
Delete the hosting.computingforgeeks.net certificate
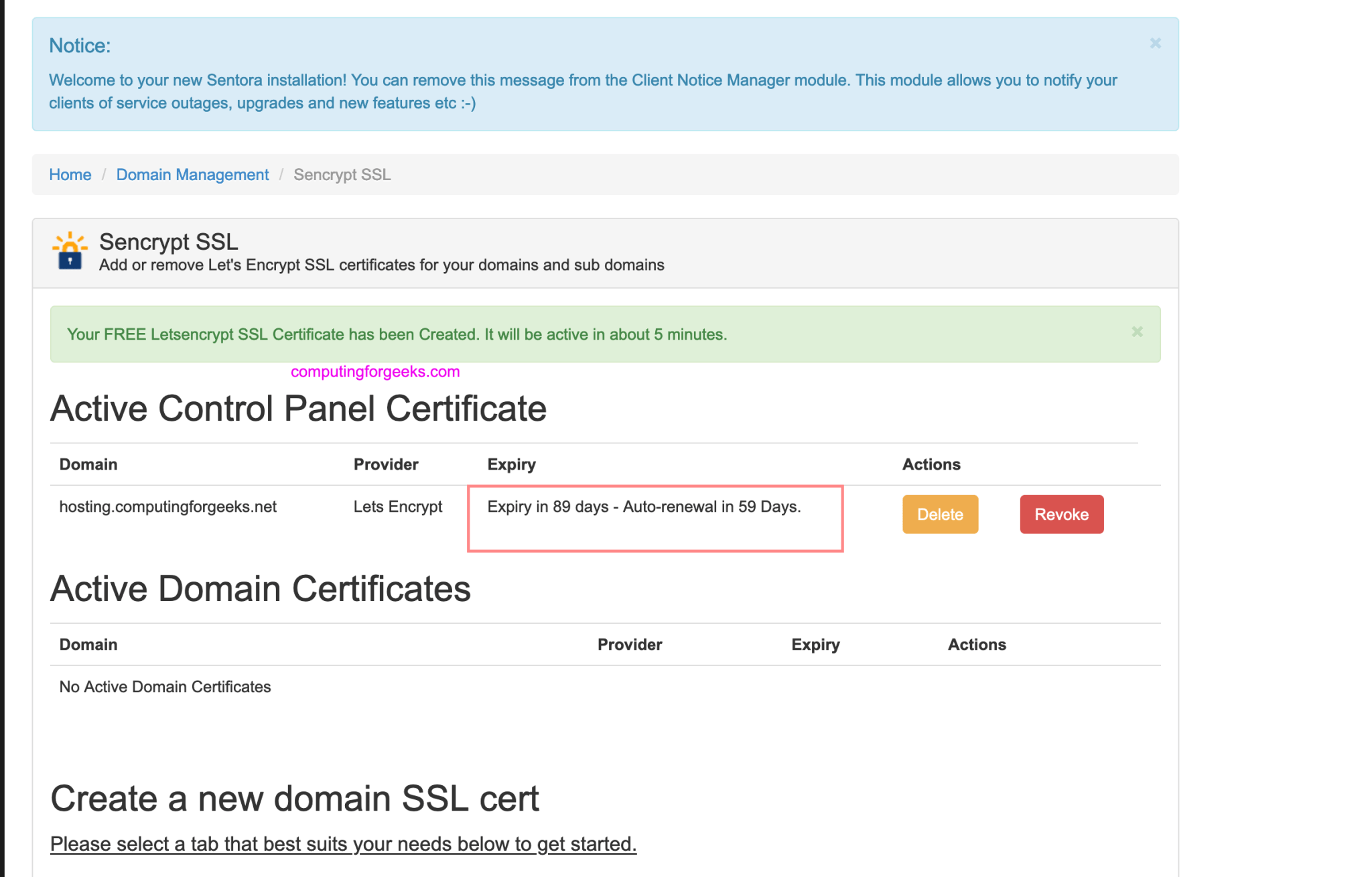(940, 514)
